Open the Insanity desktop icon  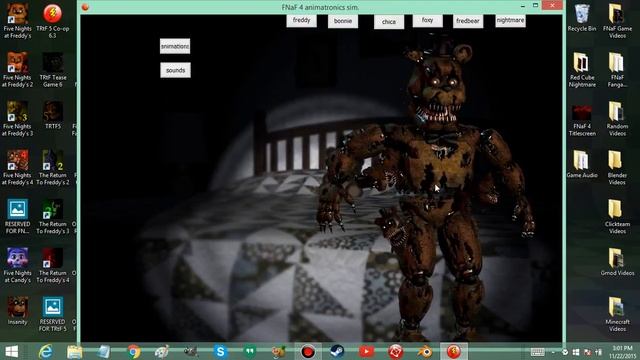tap(17, 311)
